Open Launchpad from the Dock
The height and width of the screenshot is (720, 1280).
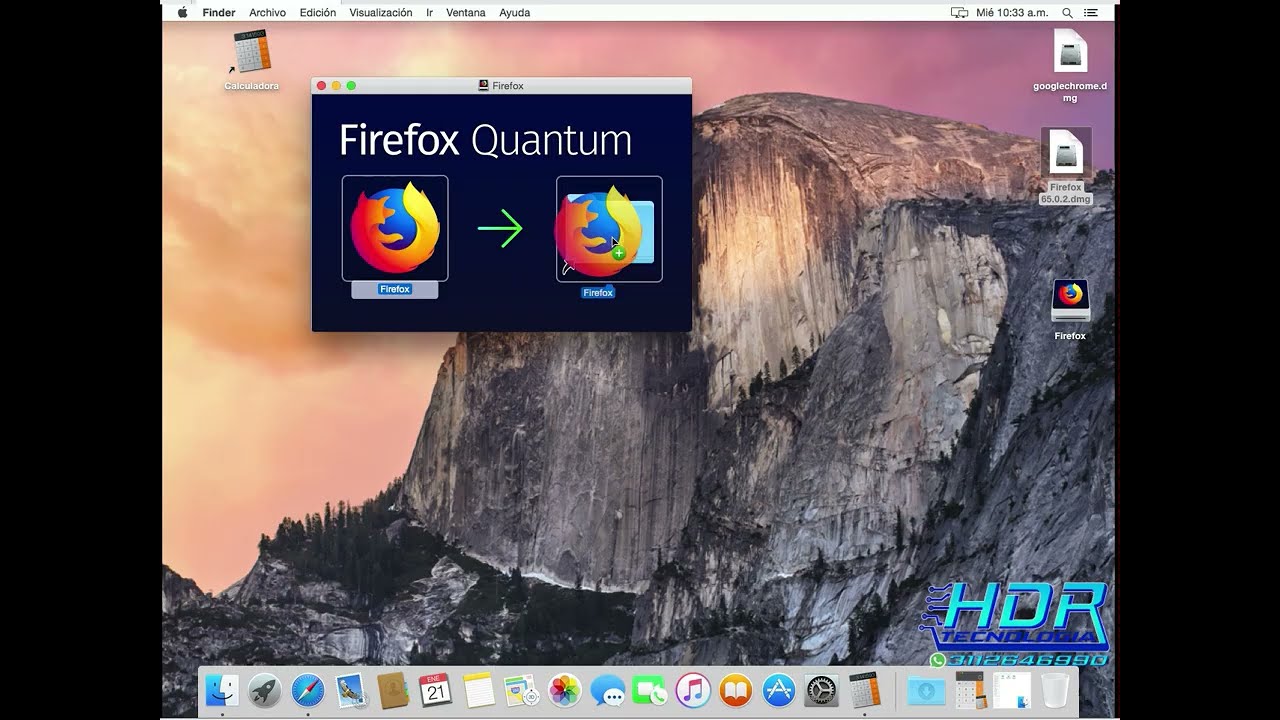(x=265, y=690)
